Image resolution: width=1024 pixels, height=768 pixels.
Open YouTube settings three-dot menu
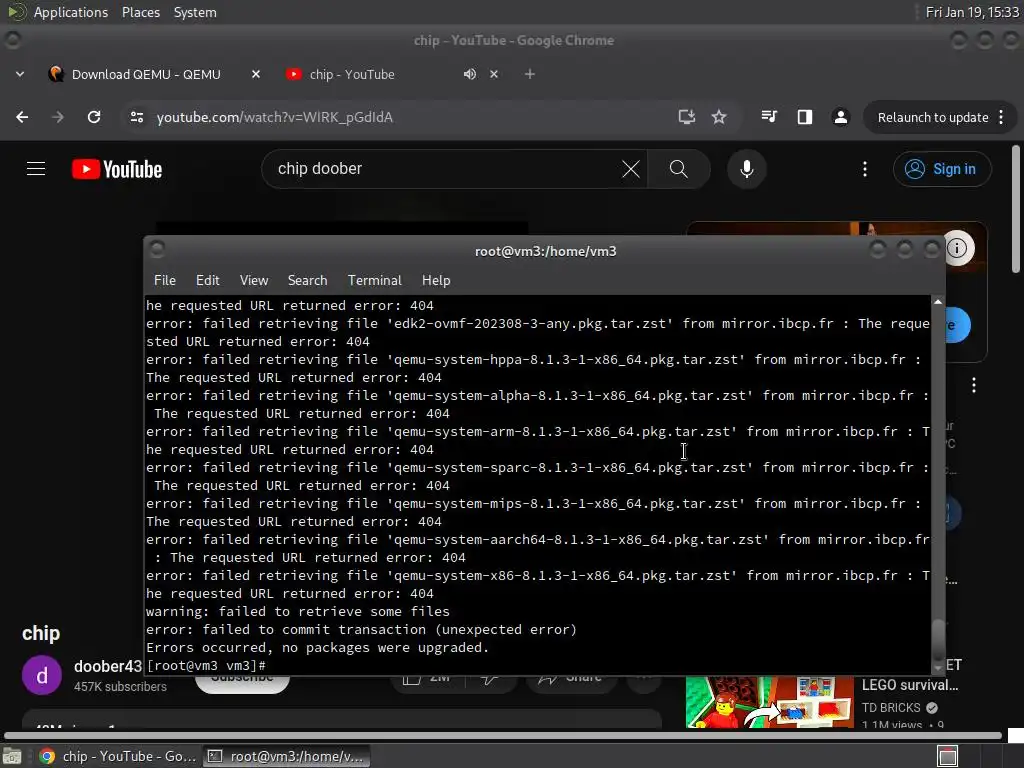pos(865,169)
